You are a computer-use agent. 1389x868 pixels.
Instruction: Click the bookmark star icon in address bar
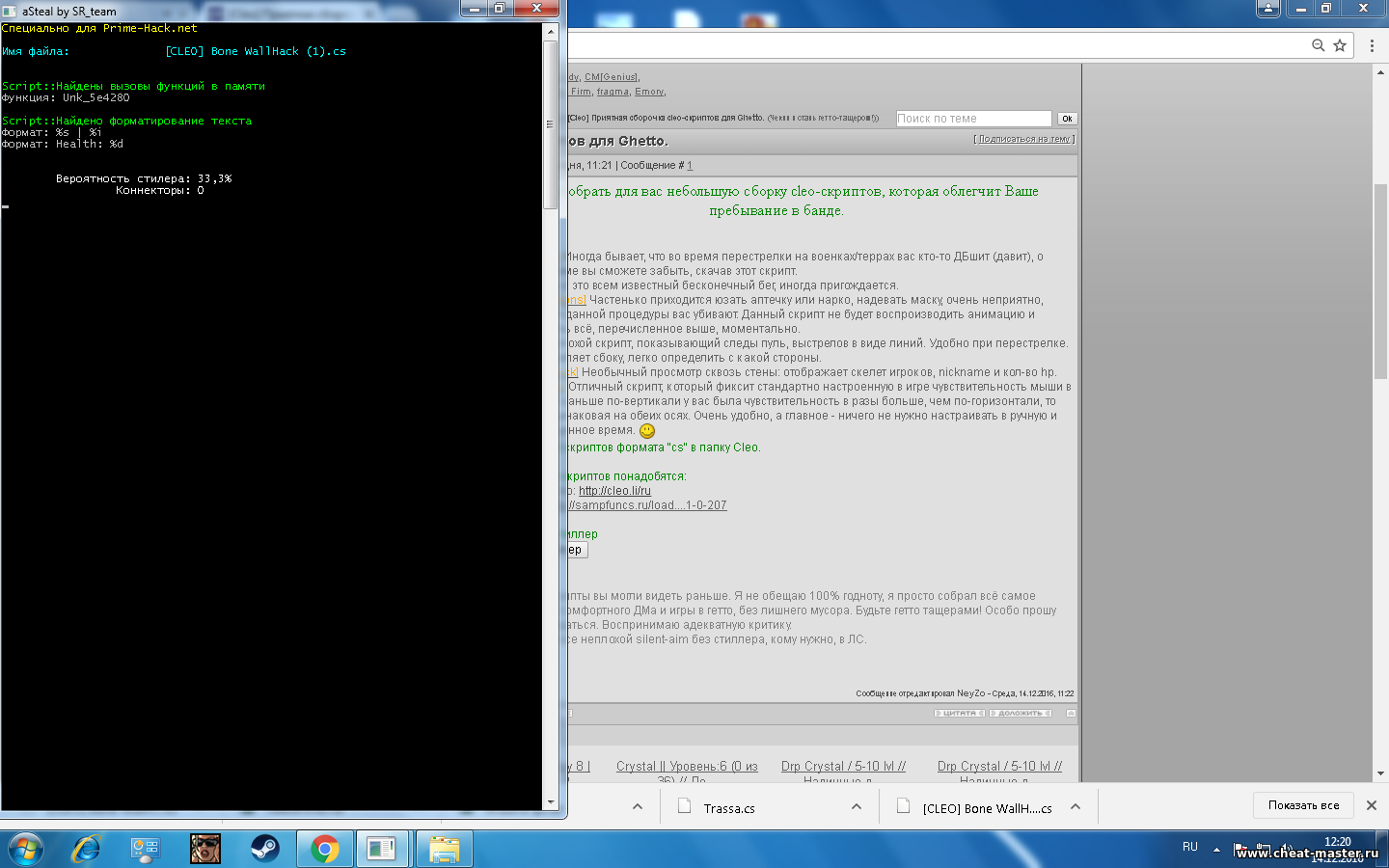tap(1340, 45)
